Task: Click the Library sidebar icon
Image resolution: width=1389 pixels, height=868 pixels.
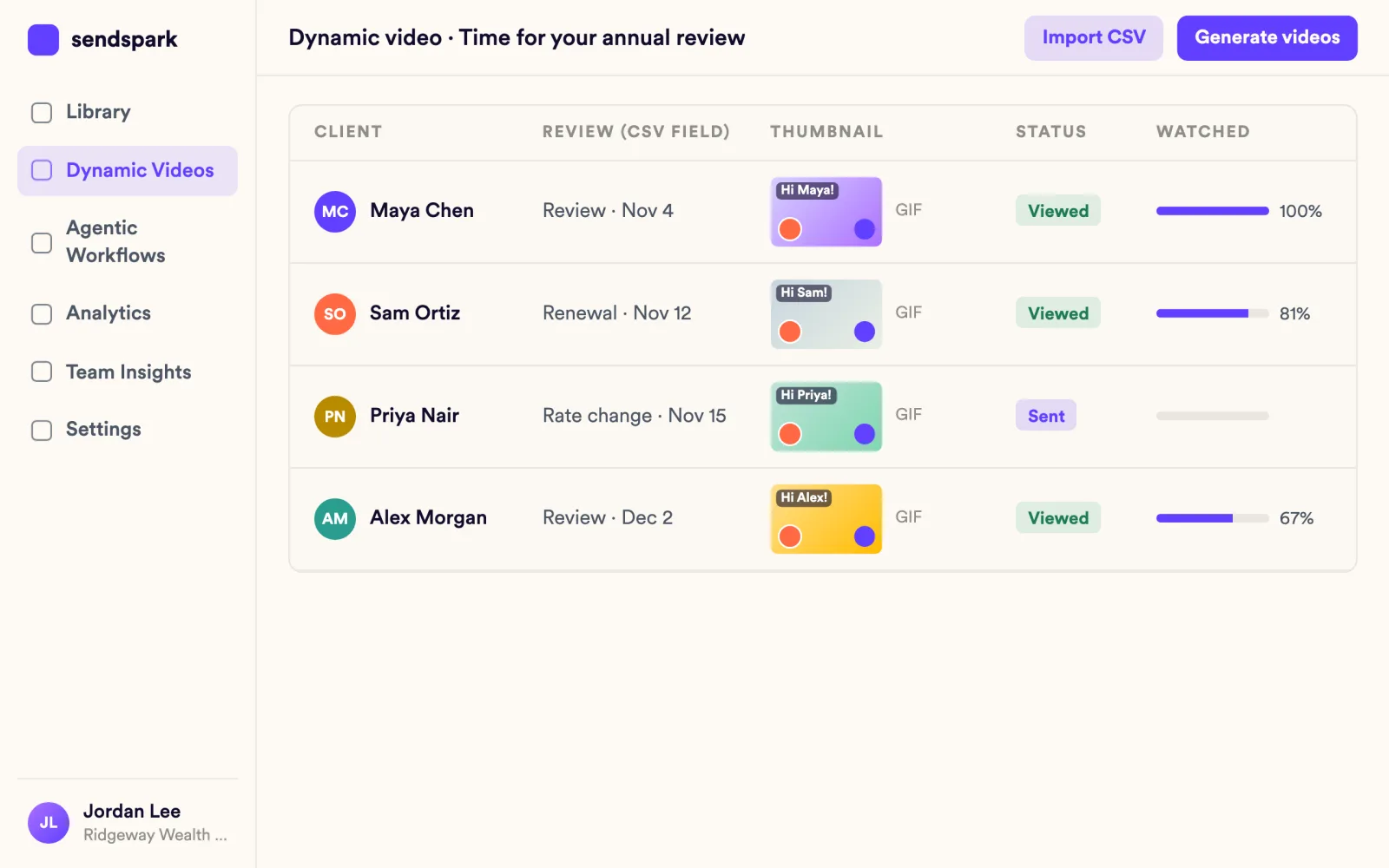Action: click(x=42, y=113)
